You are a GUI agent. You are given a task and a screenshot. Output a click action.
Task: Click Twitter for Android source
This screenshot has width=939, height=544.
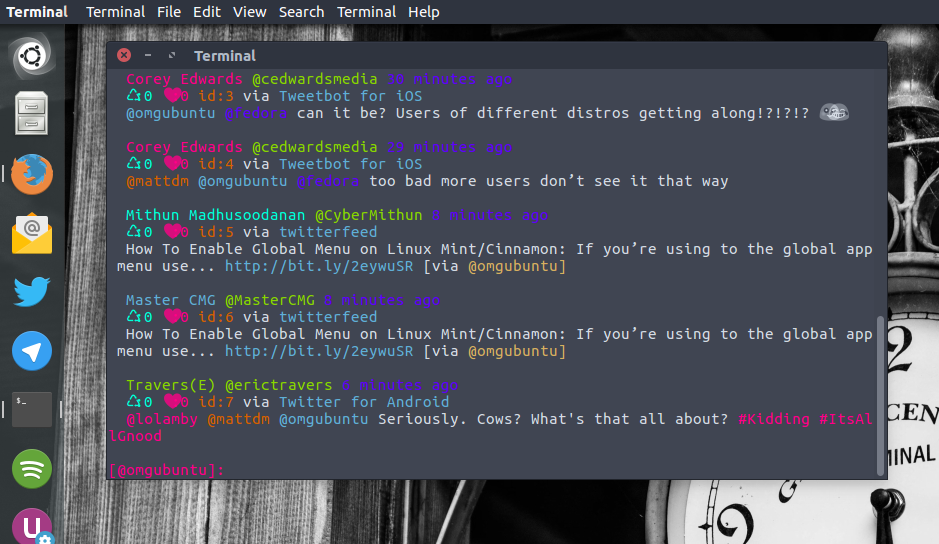pos(364,401)
